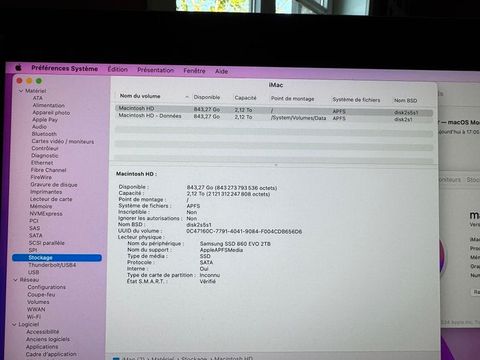480x360 pixels.
Task: Collapse the Logiciel section chevron
Action: (14, 324)
